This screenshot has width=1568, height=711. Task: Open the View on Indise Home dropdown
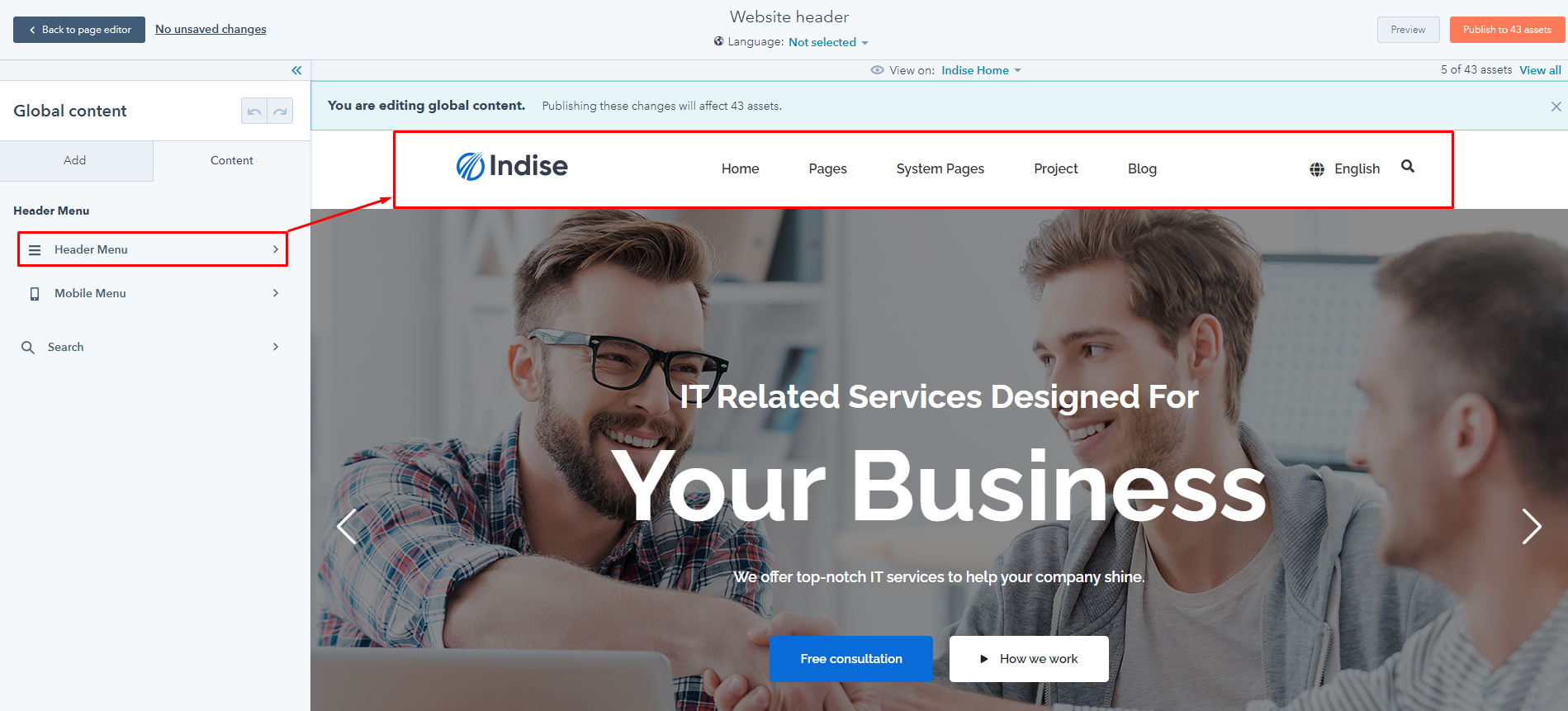point(981,70)
